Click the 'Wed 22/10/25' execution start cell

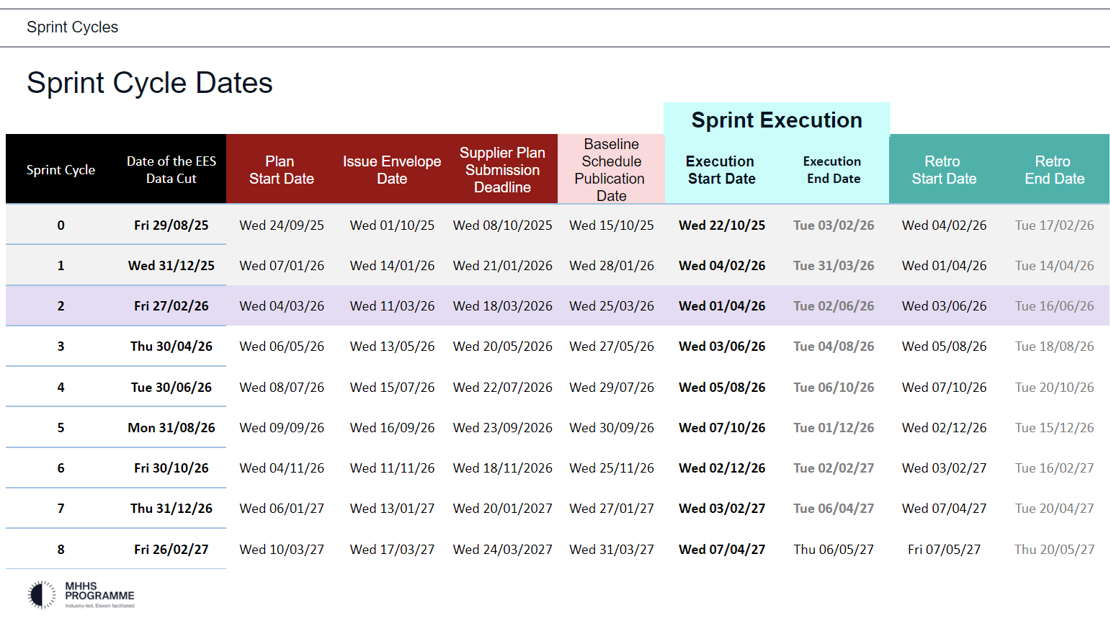721,225
